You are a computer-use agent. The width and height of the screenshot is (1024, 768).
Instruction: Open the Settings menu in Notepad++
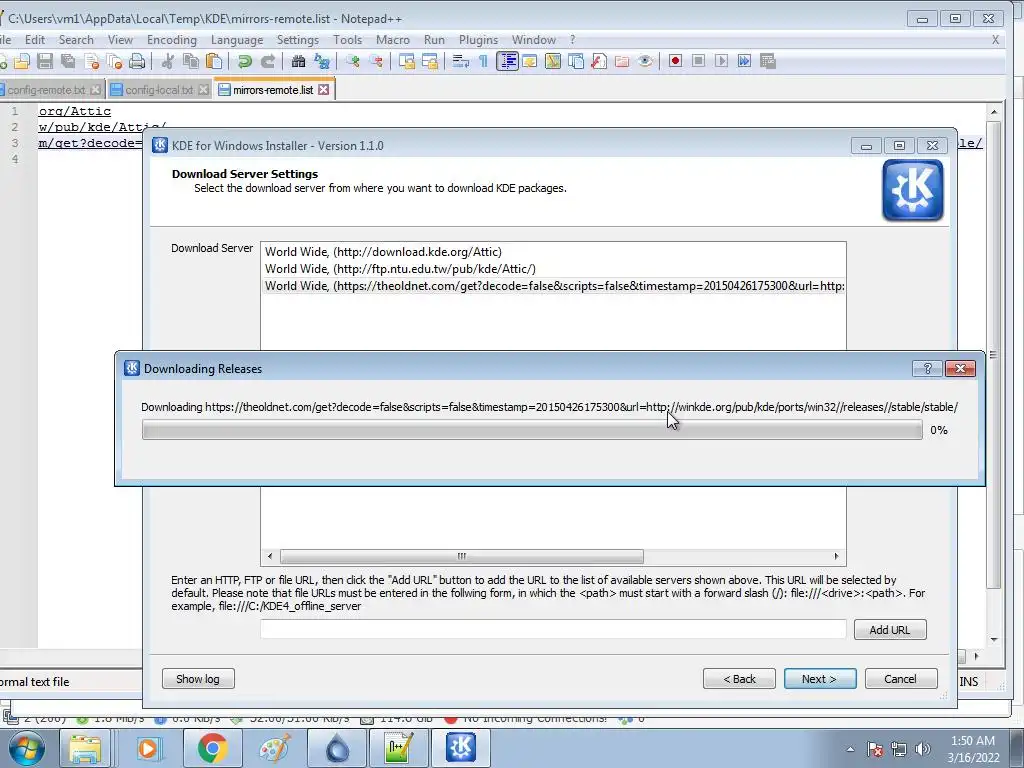click(x=297, y=40)
